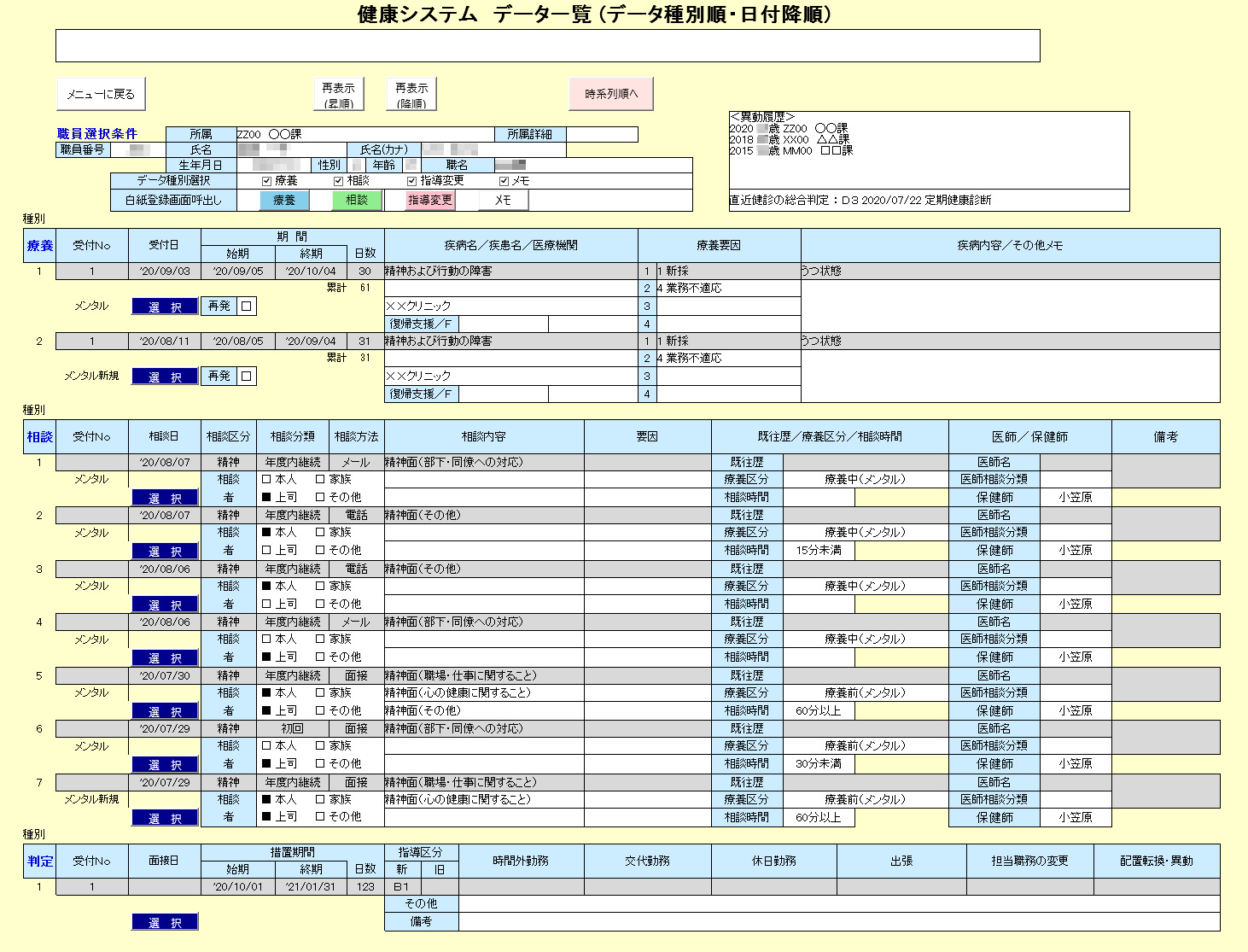Select 措置期間 終期 '21/01/31 cell
This screenshot has height=952, width=1248.
tap(311, 887)
